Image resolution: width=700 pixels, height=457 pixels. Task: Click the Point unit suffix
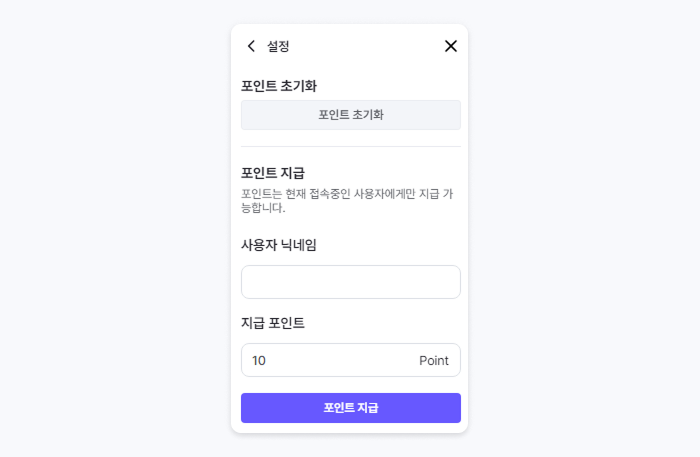pyautogui.click(x=433, y=360)
